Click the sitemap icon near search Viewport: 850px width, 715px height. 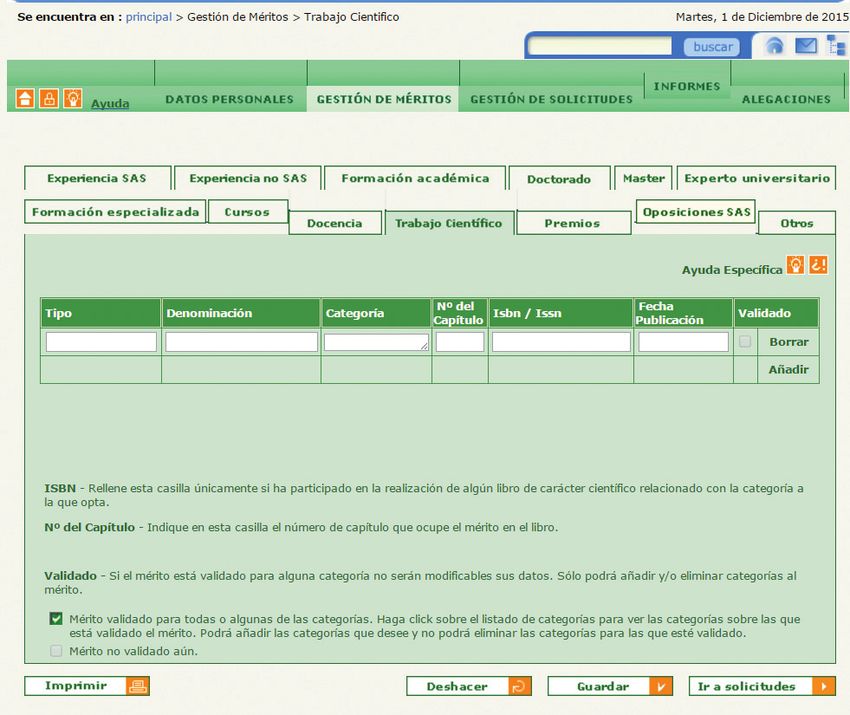click(837, 46)
